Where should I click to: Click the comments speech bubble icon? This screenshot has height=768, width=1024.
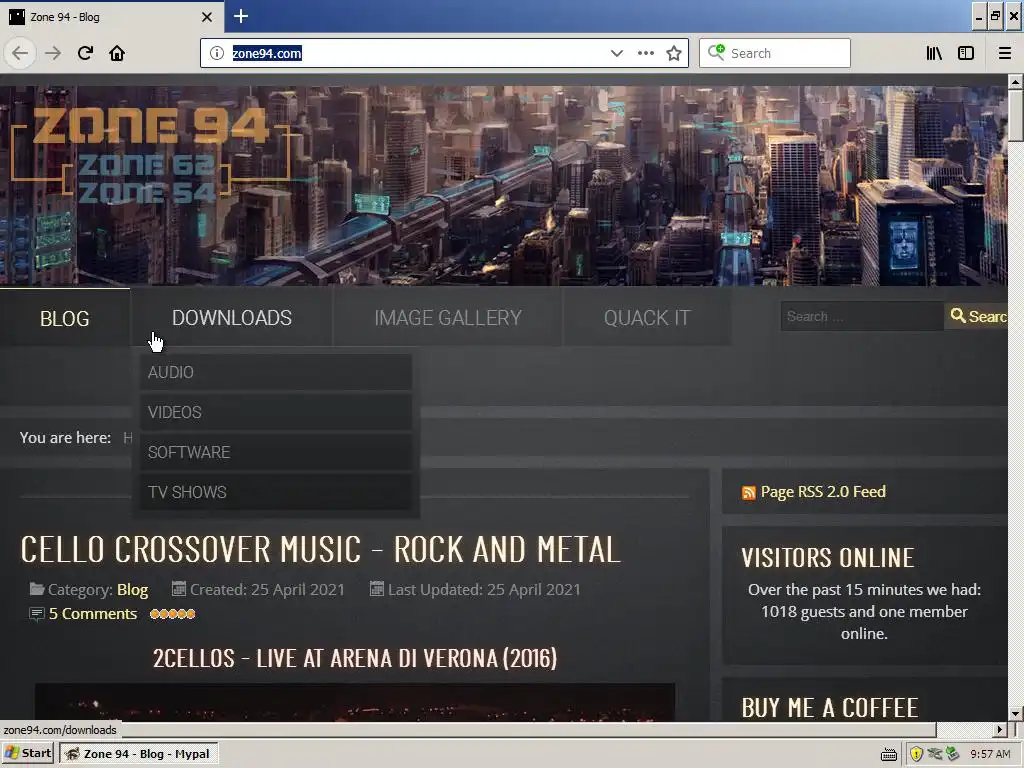click(x=37, y=614)
